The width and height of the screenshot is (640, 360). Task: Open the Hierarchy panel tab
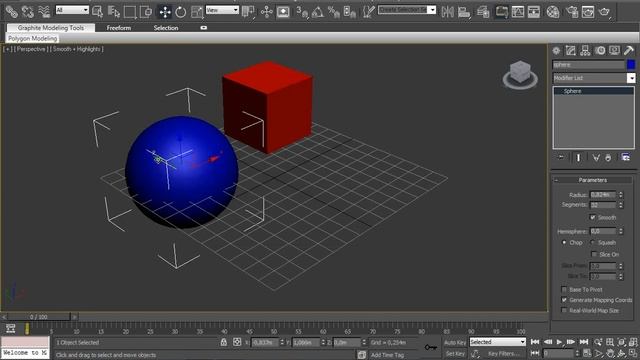pos(585,51)
